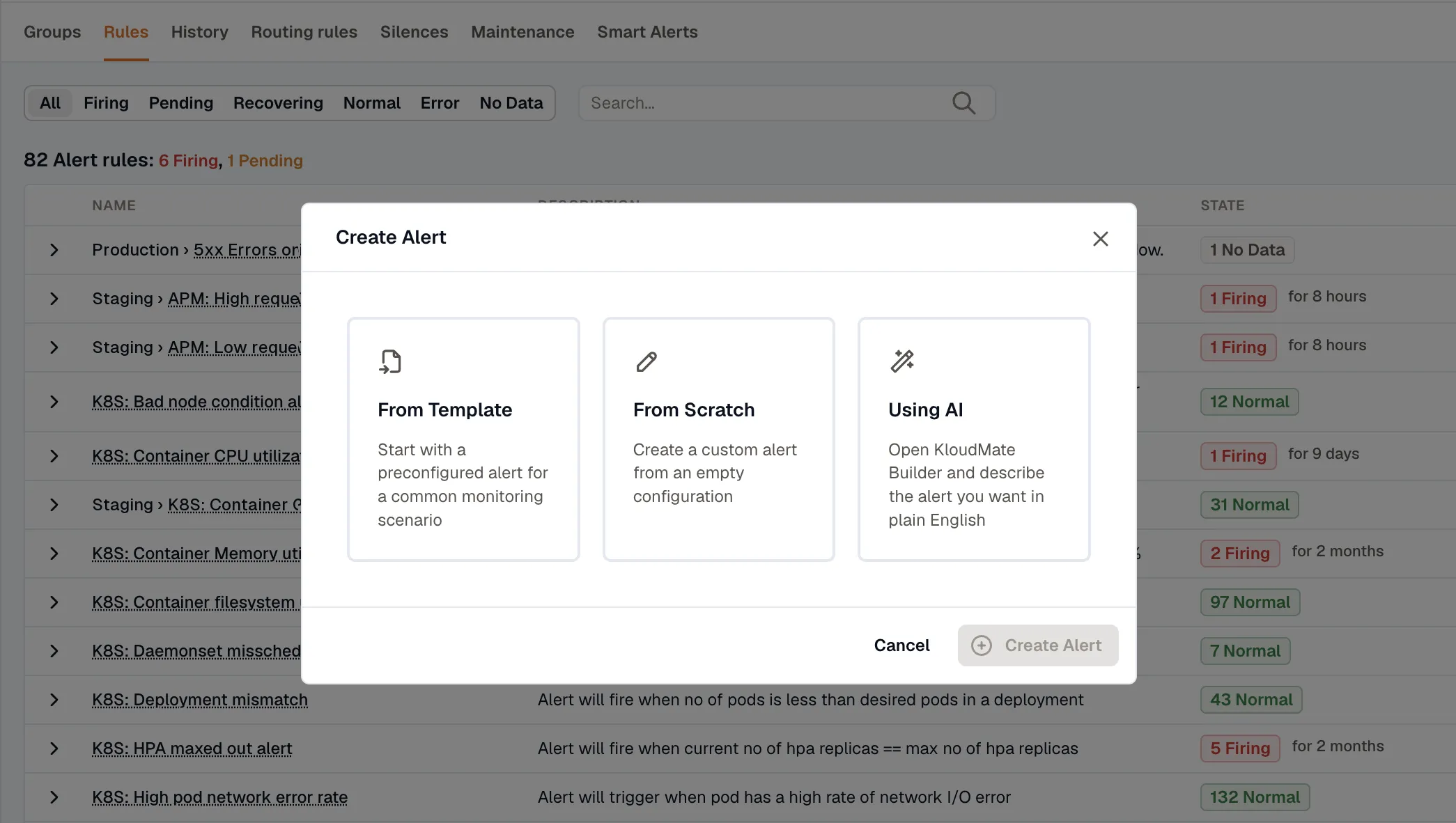
Task: Expand Staging APM High request row
Action: coord(54,299)
